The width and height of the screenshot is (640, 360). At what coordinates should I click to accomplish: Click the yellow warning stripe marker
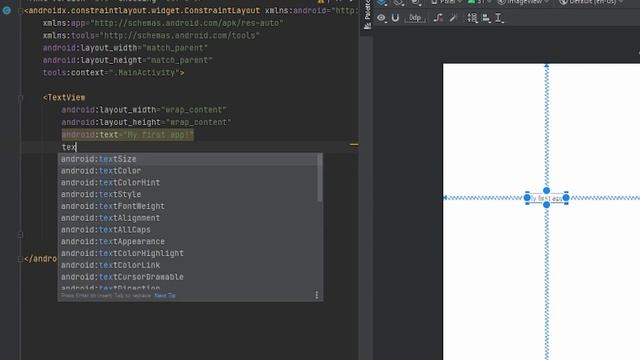coord(354,144)
